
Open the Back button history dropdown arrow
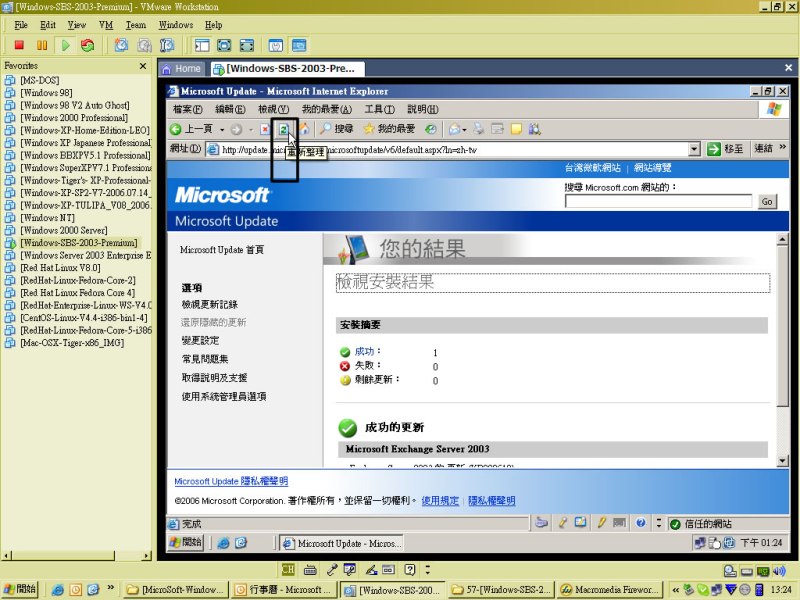pyautogui.click(x=222, y=130)
